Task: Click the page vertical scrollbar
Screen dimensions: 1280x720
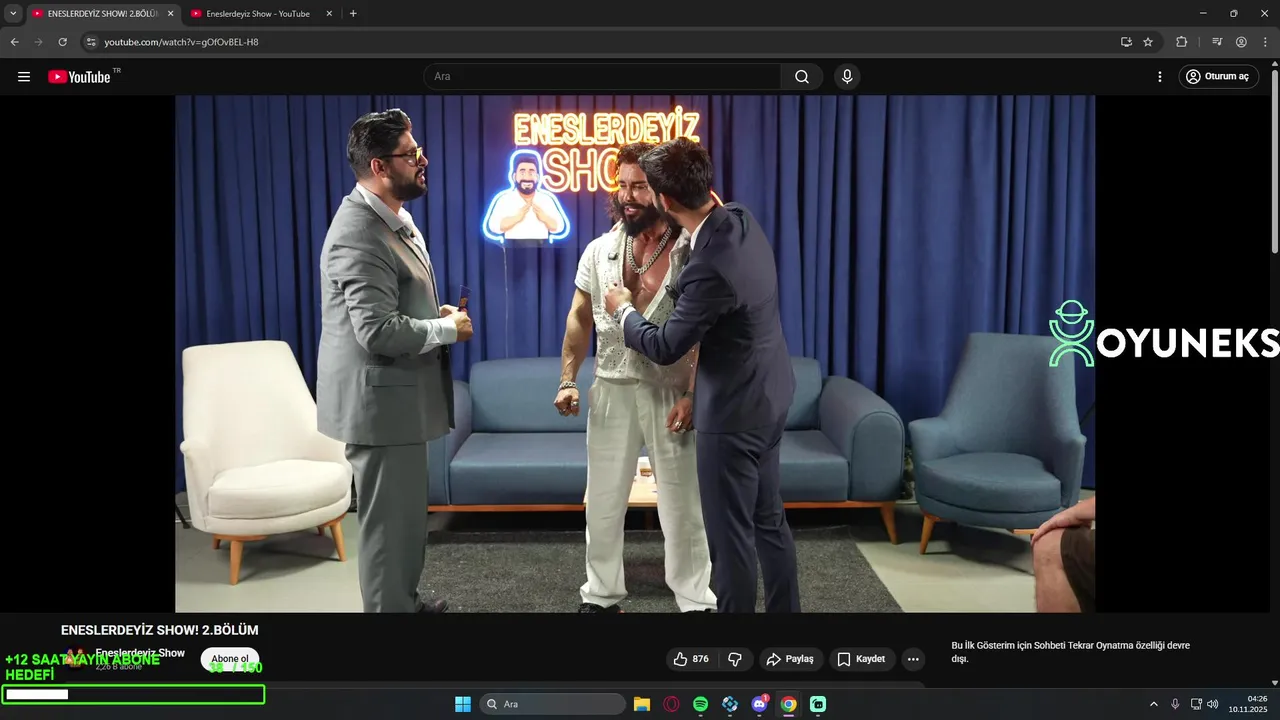Action: [1275, 160]
